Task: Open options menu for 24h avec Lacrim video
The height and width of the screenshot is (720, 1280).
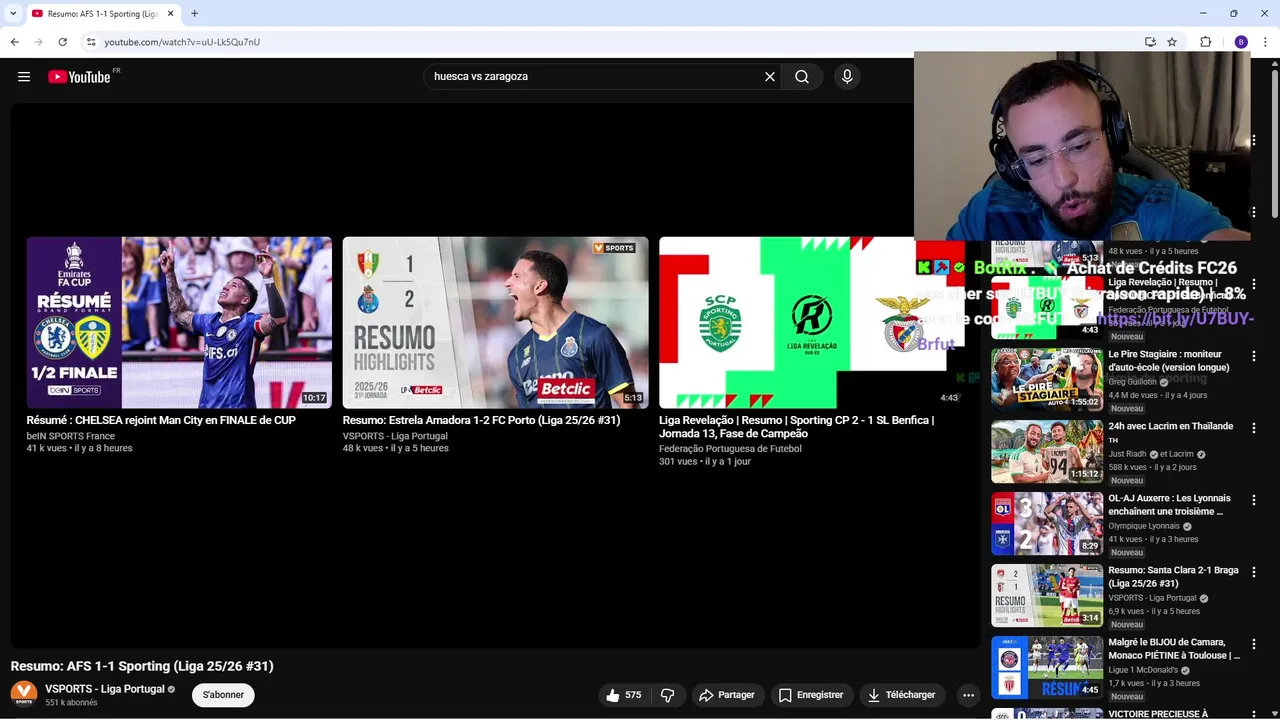Action: click(x=1253, y=428)
